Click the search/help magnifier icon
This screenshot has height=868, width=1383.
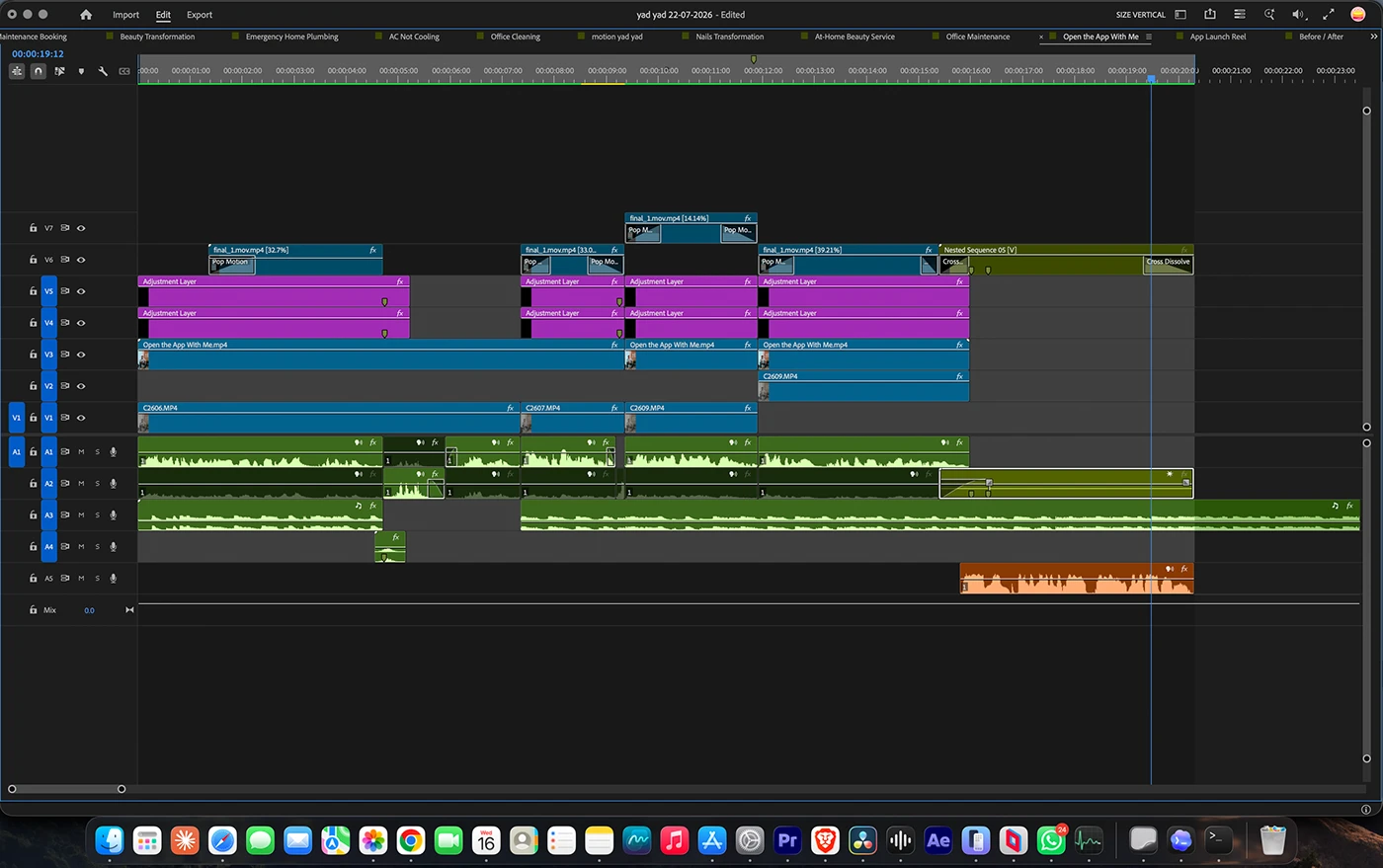click(1269, 15)
